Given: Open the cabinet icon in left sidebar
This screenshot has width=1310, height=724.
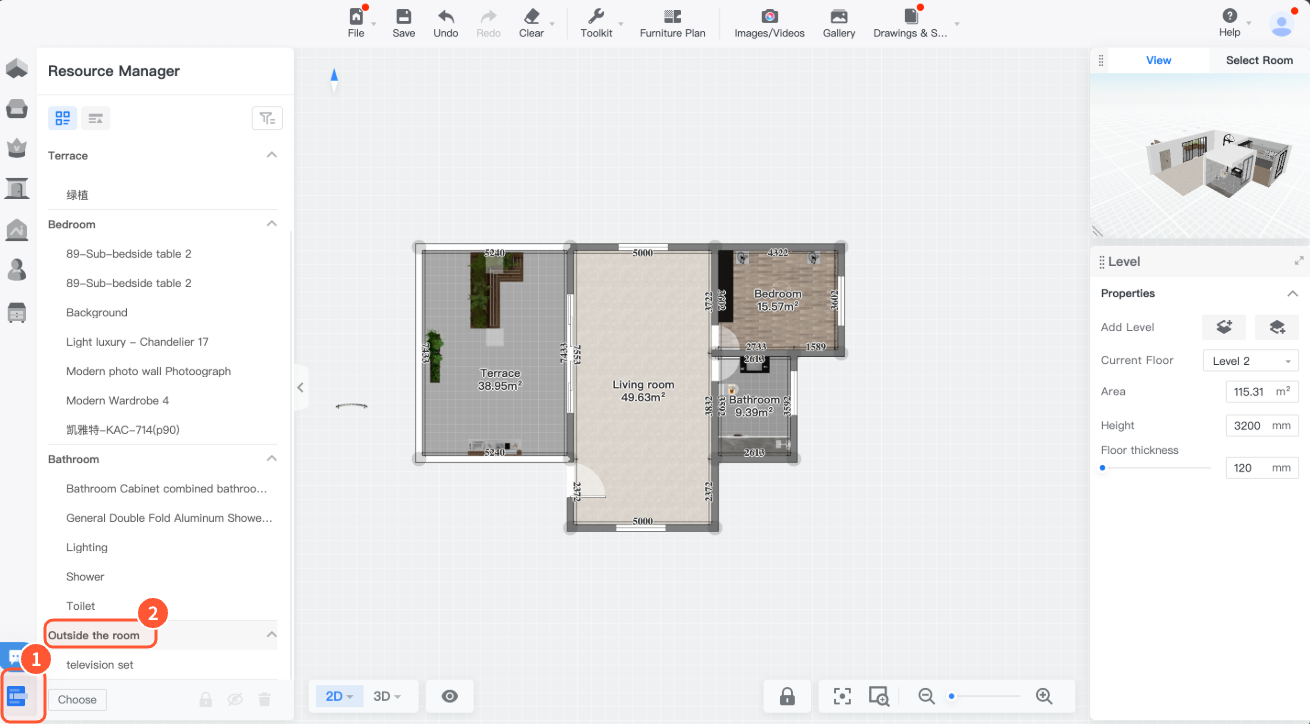Looking at the screenshot, I should pyautogui.click(x=17, y=311).
